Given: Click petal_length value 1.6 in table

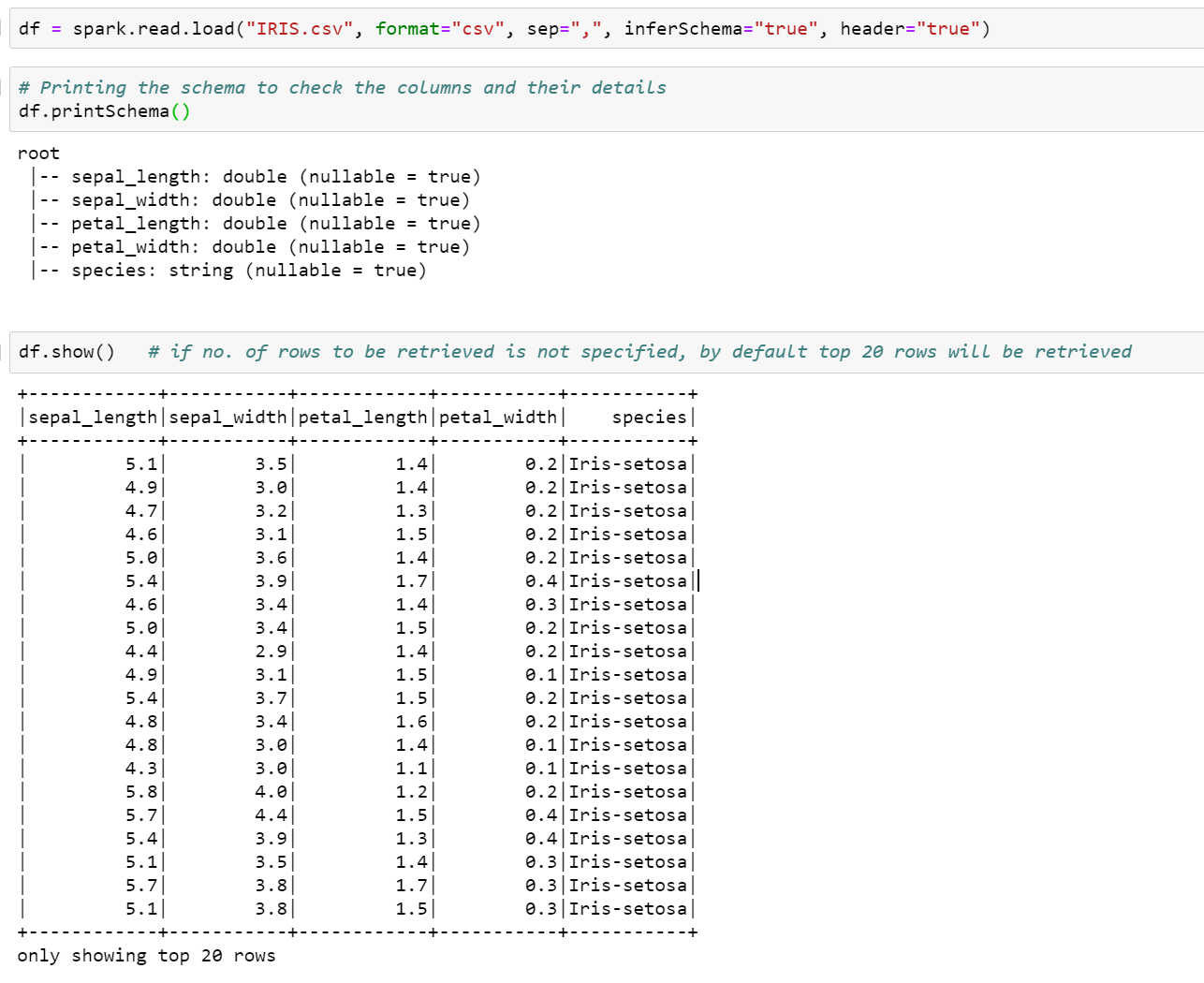Looking at the screenshot, I should point(411,722).
